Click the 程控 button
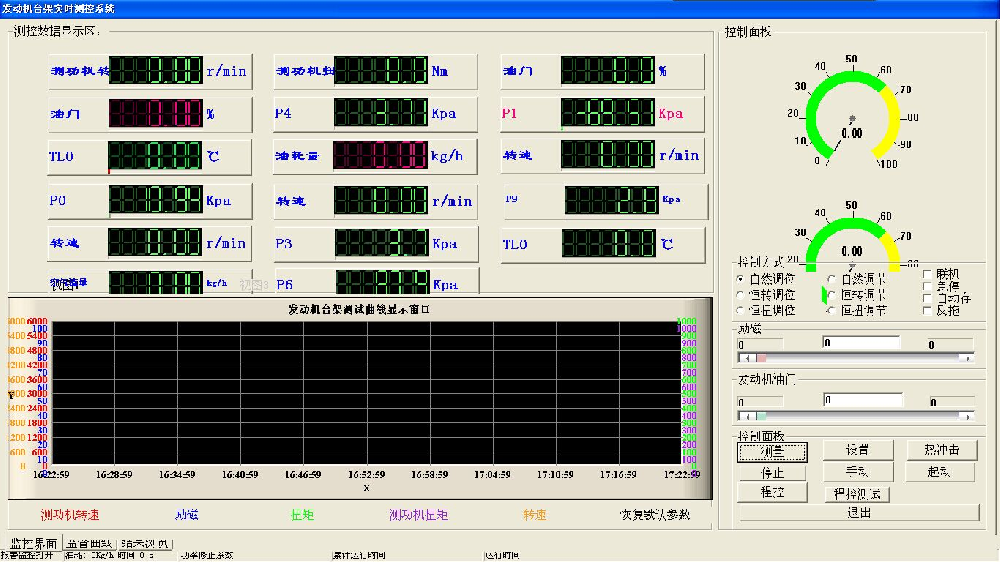This screenshot has height=562, width=1000. point(772,492)
